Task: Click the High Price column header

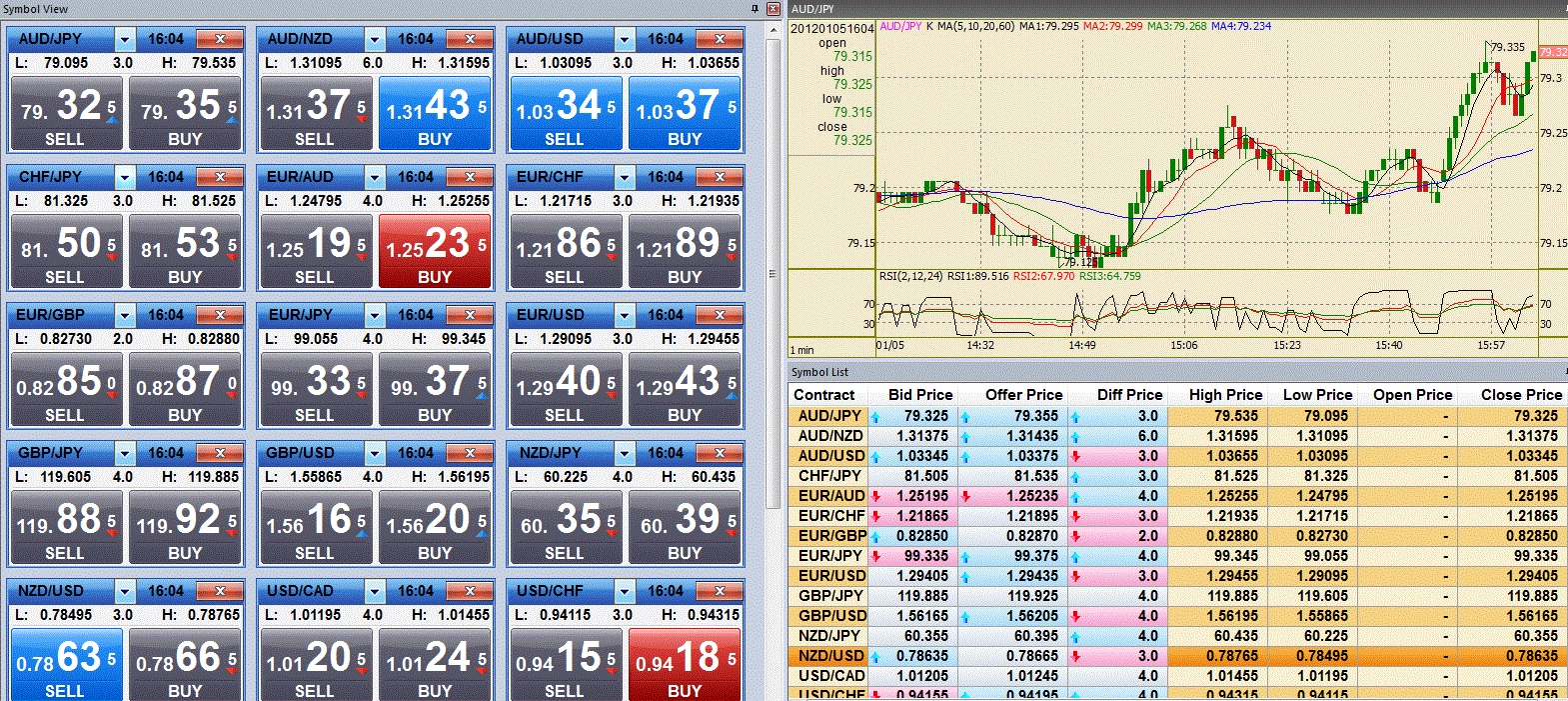Action: [1225, 395]
